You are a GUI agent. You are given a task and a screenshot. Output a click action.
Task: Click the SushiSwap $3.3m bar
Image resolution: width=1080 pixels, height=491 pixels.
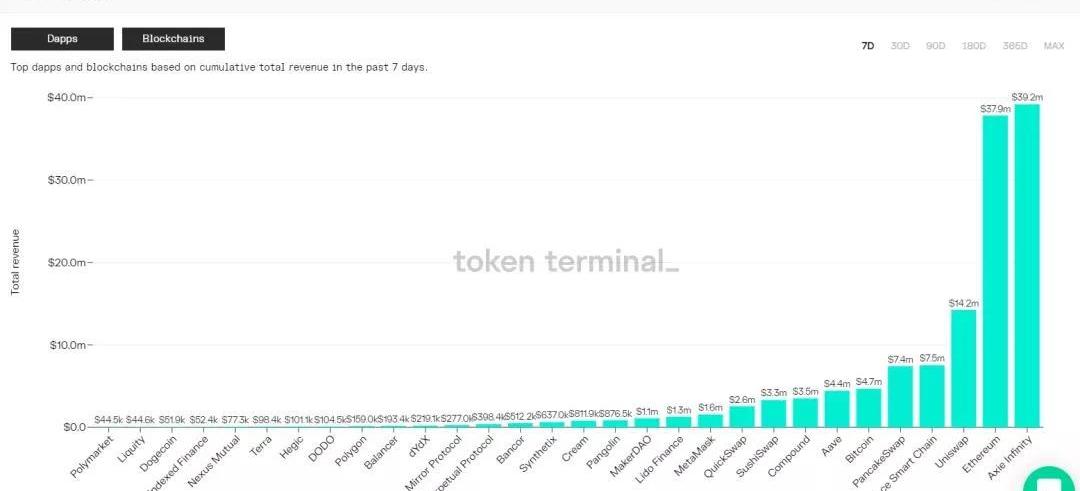click(773, 414)
